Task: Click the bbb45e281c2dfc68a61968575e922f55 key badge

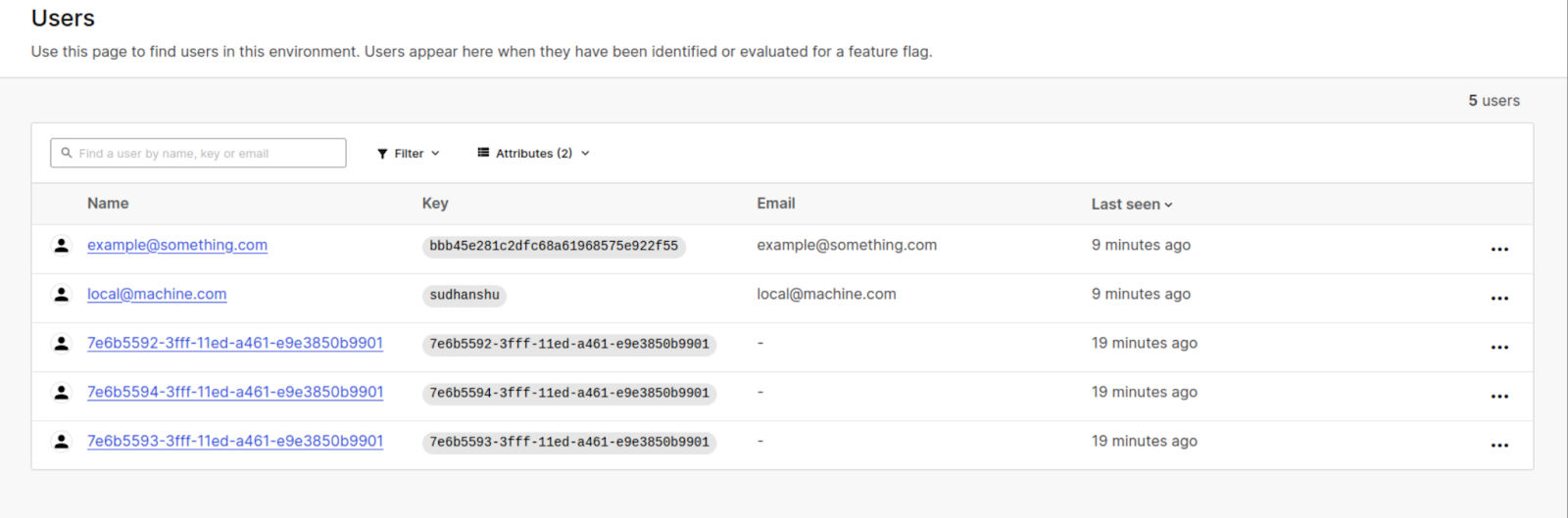Action: (554, 247)
